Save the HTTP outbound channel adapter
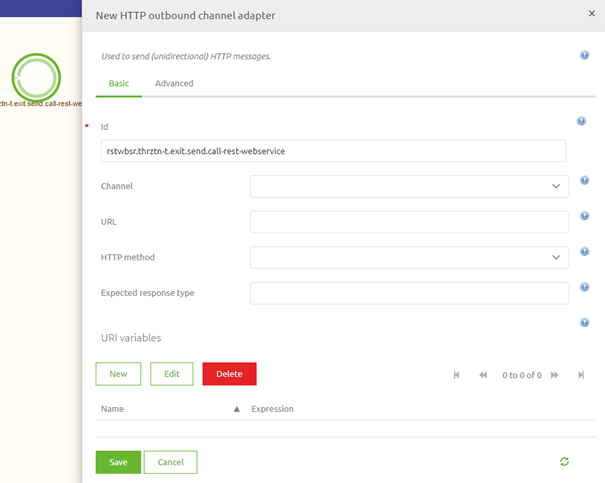This screenshot has width=605, height=483. pos(118,462)
